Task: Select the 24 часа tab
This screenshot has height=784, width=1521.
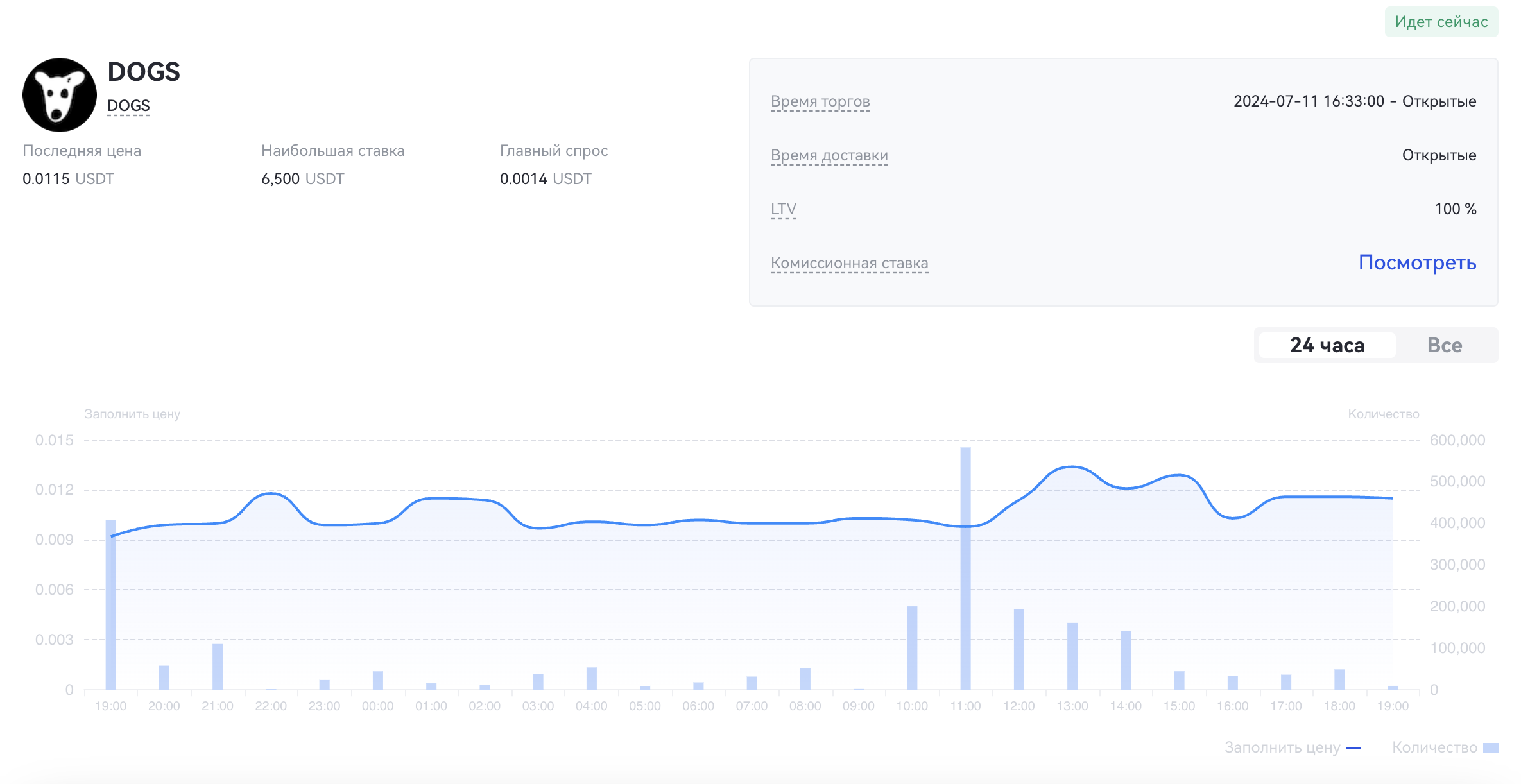Action: 1327,345
